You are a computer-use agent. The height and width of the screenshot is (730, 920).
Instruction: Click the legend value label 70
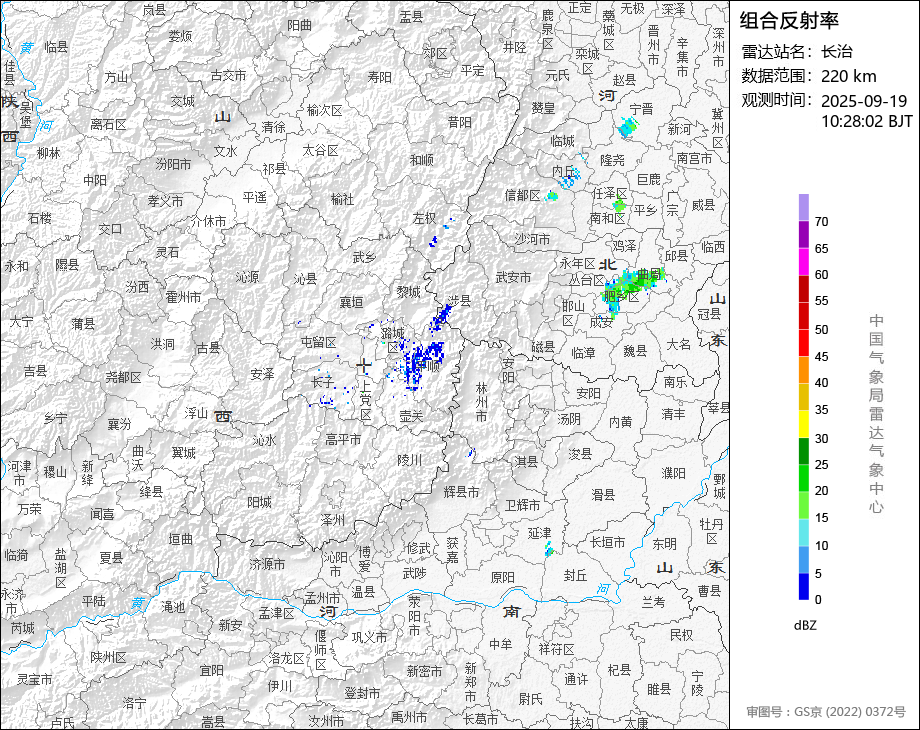[x=821, y=222]
